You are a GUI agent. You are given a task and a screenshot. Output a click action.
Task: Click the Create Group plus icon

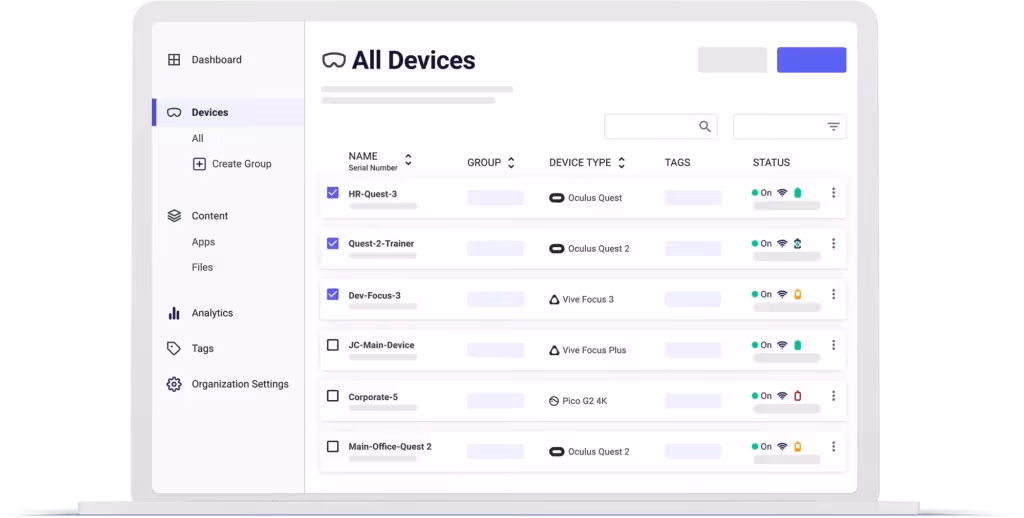pyautogui.click(x=199, y=164)
